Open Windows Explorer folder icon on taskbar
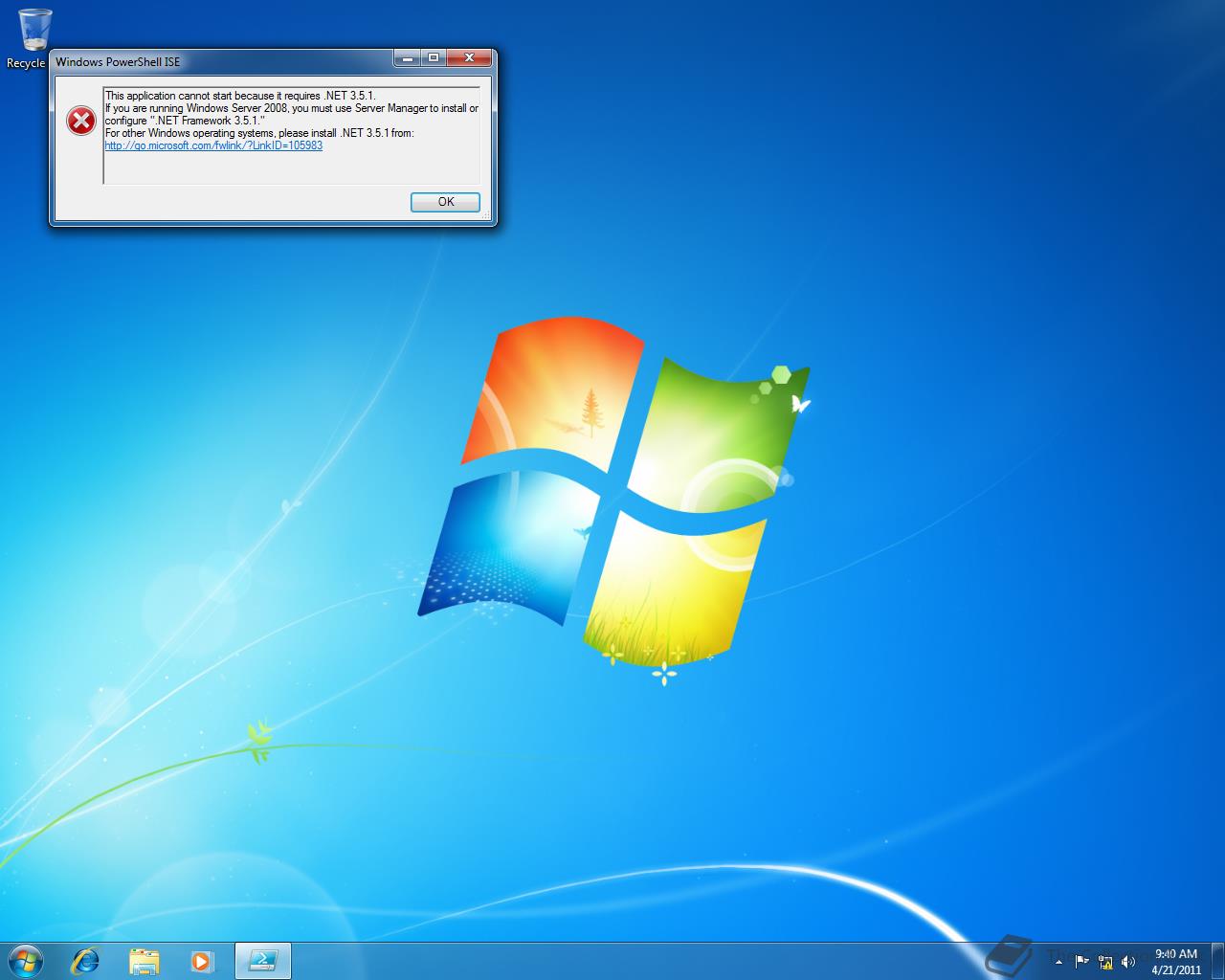Image resolution: width=1225 pixels, height=980 pixels. tap(144, 960)
